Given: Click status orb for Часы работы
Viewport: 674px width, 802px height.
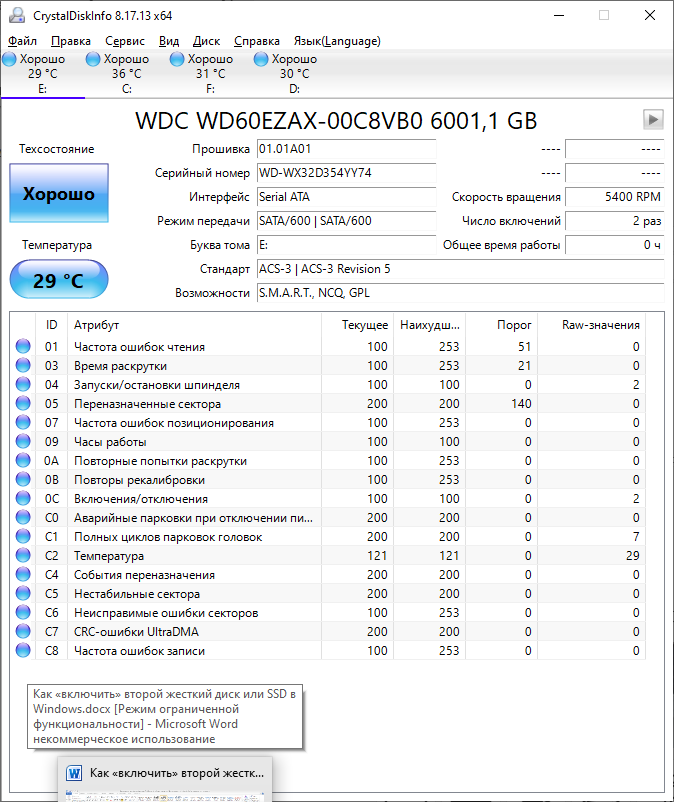Looking at the screenshot, I should point(23,441).
